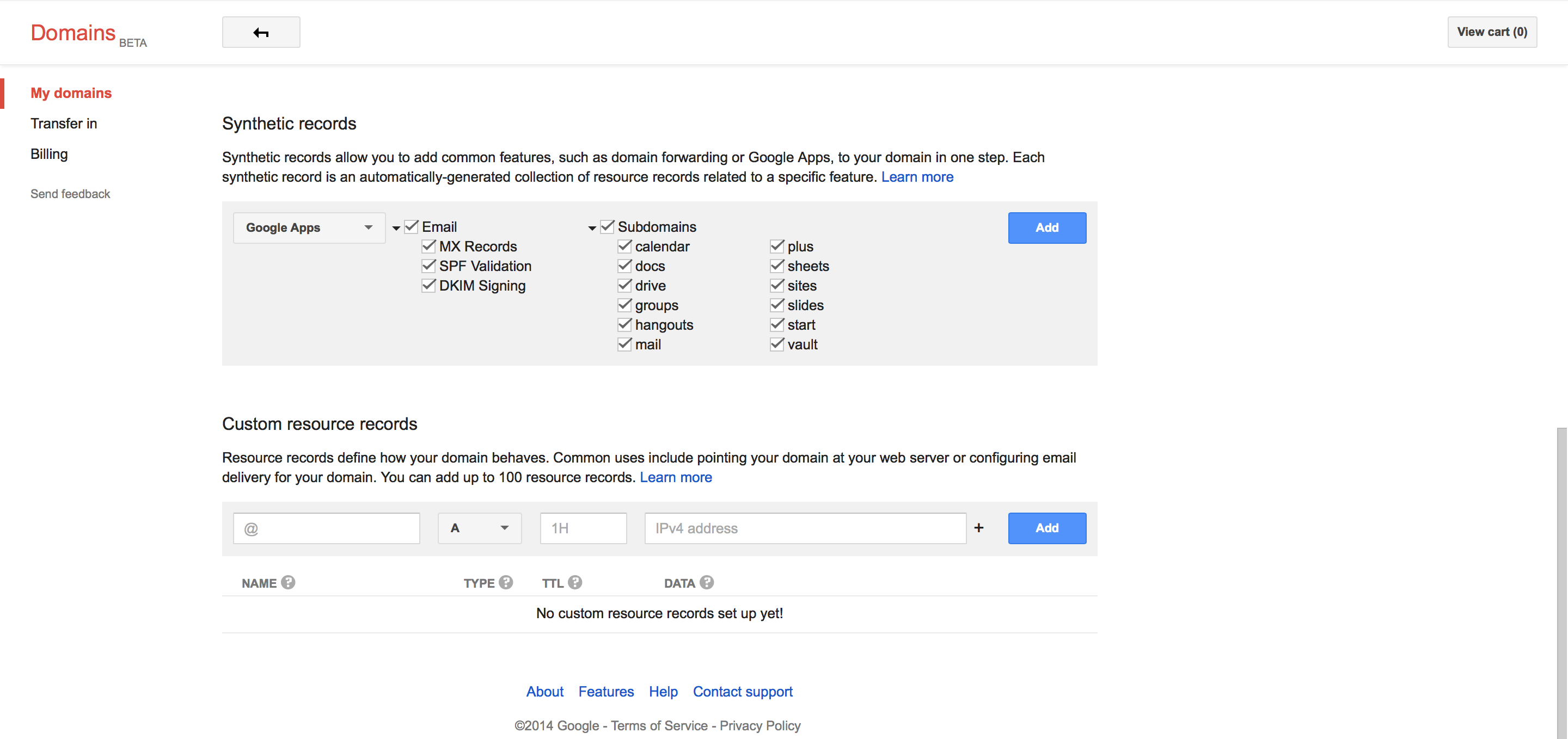Click the back arrow button

(x=261, y=32)
